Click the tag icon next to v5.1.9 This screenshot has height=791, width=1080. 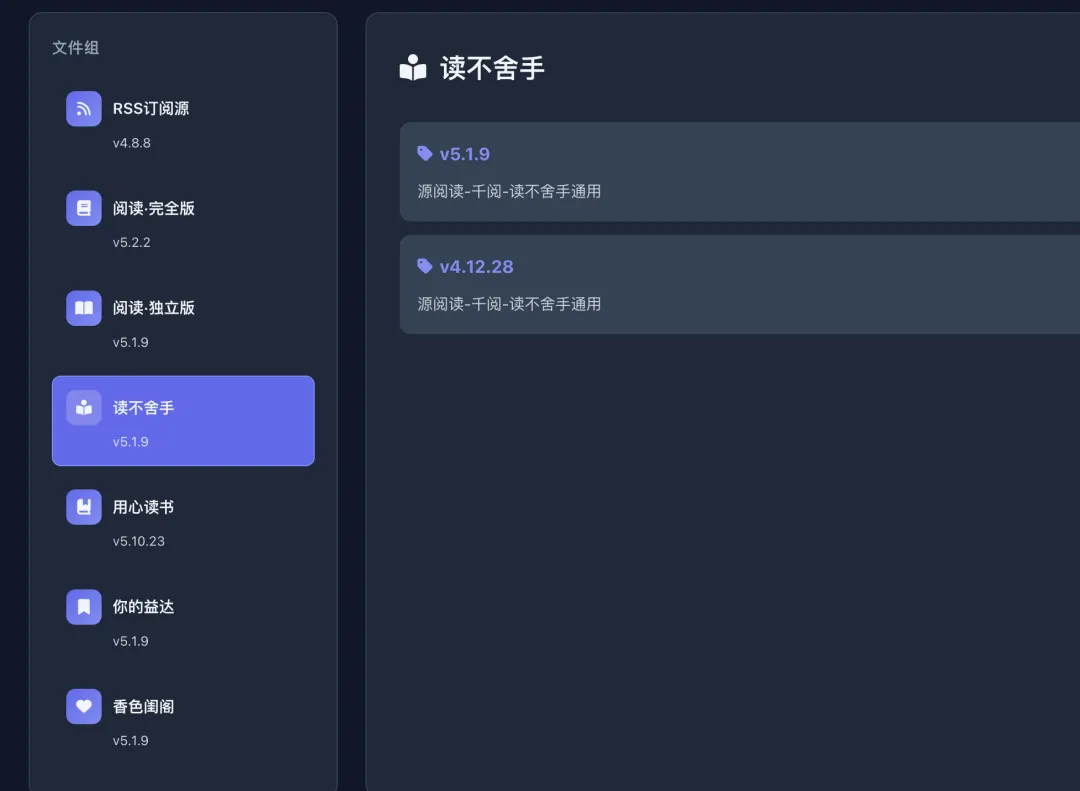(425, 154)
